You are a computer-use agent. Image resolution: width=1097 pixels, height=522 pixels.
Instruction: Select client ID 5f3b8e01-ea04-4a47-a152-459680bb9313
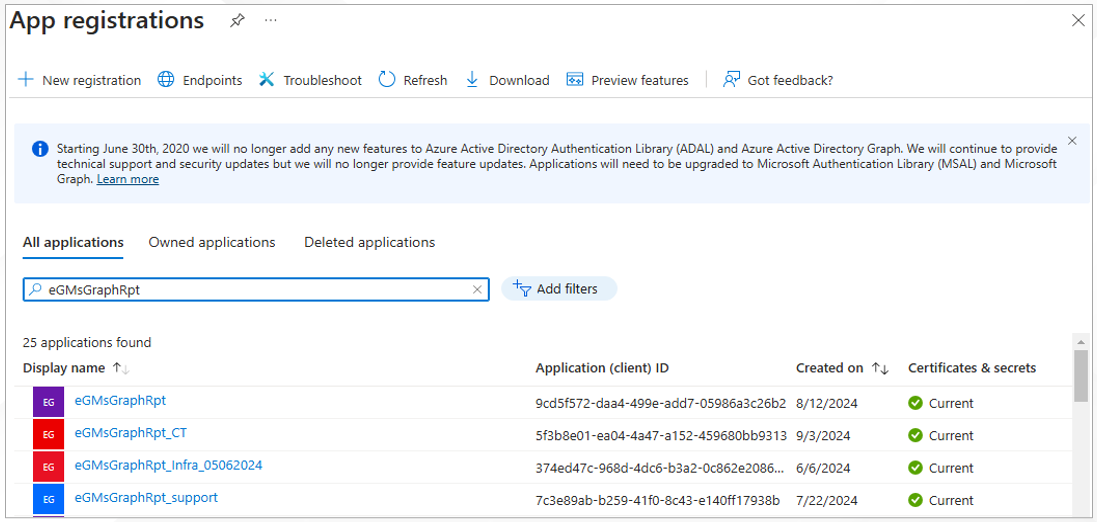661,436
